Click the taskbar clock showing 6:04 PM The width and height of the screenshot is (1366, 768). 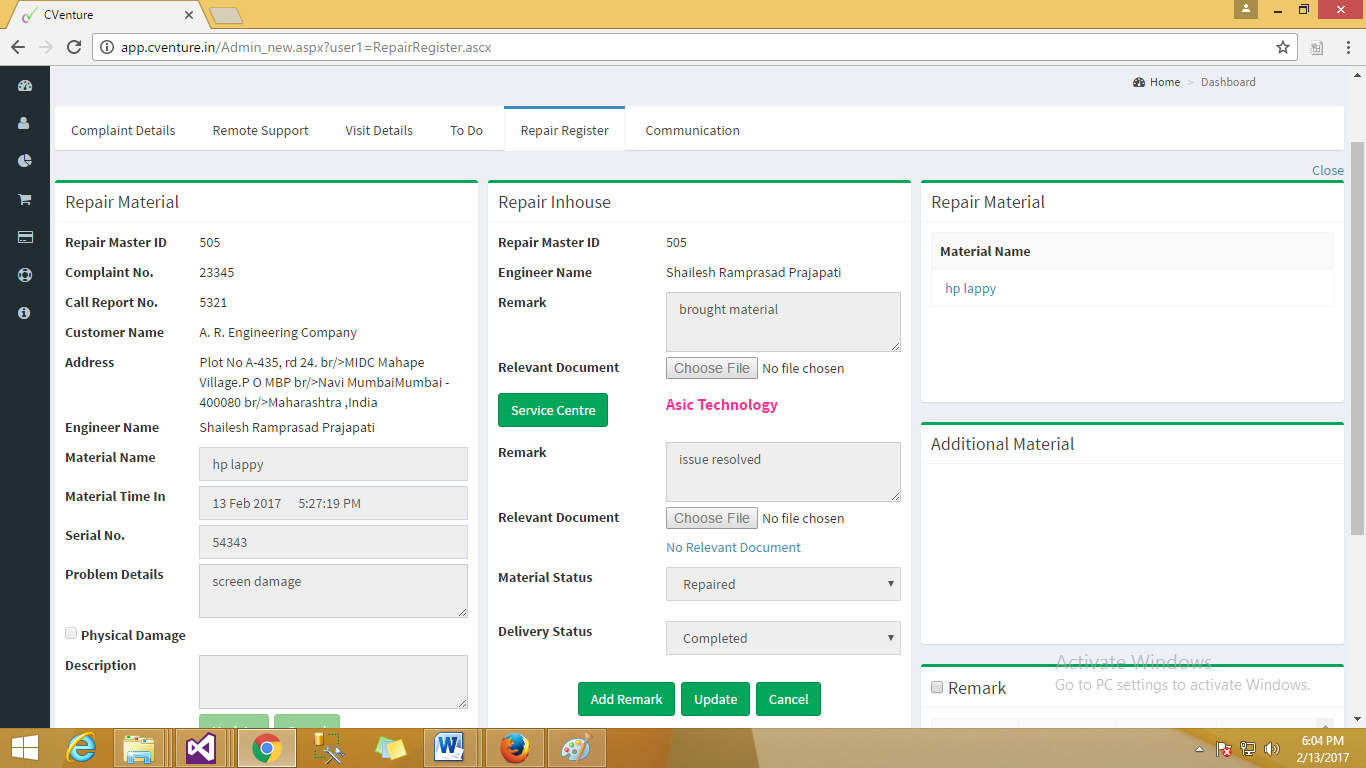coord(1322,748)
